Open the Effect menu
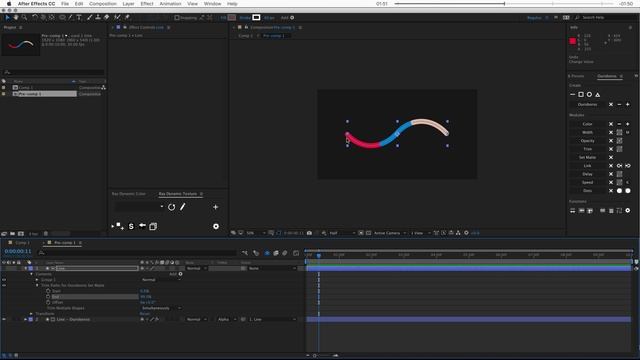The width and height of the screenshot is (640, 360). 147,4
